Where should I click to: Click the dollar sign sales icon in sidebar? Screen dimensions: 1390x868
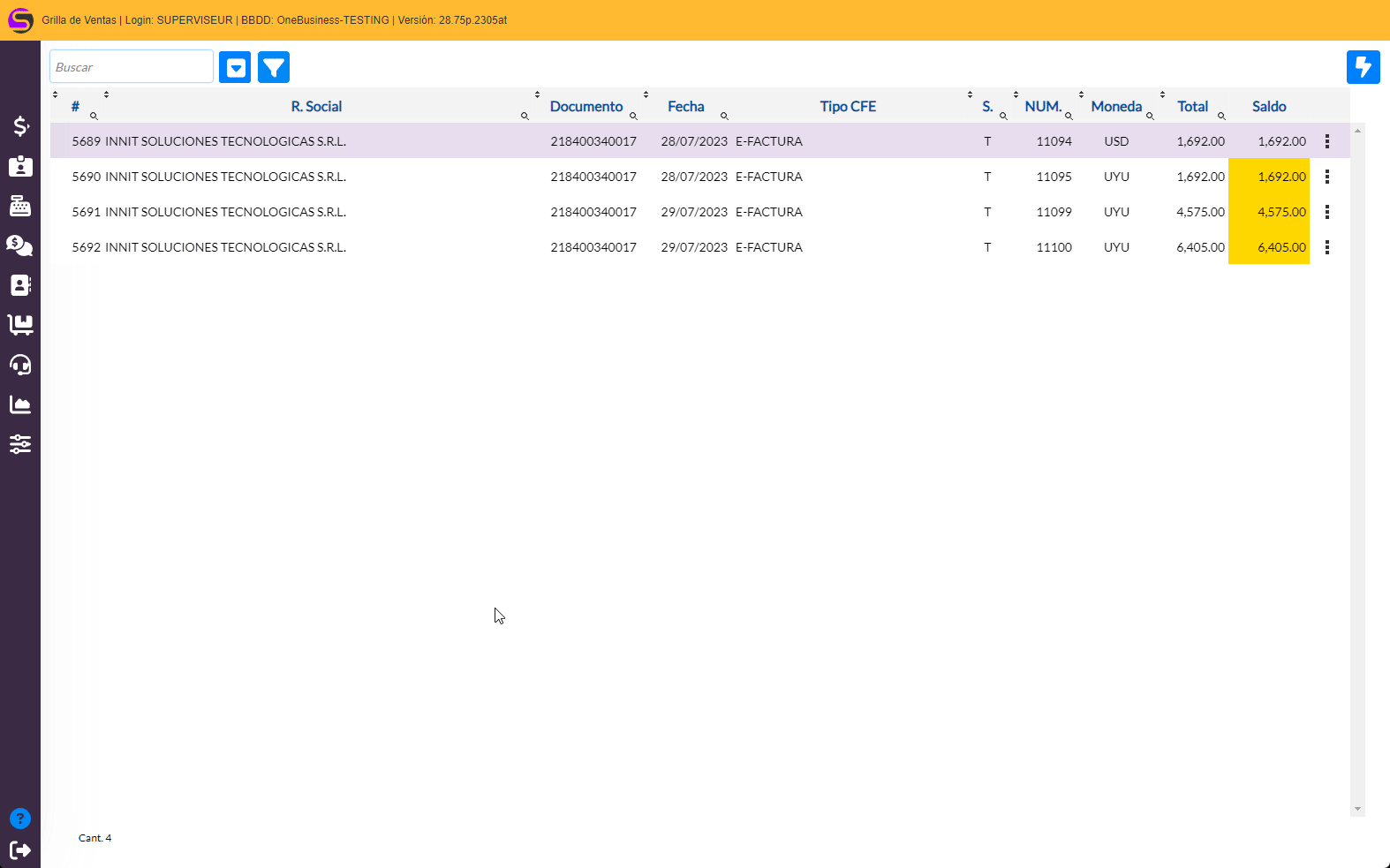click(20, 126)
